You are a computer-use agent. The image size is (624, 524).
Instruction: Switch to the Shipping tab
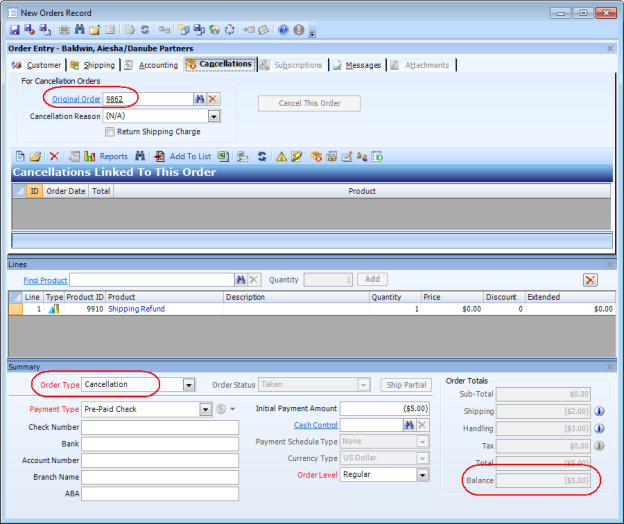coord(93,65)
